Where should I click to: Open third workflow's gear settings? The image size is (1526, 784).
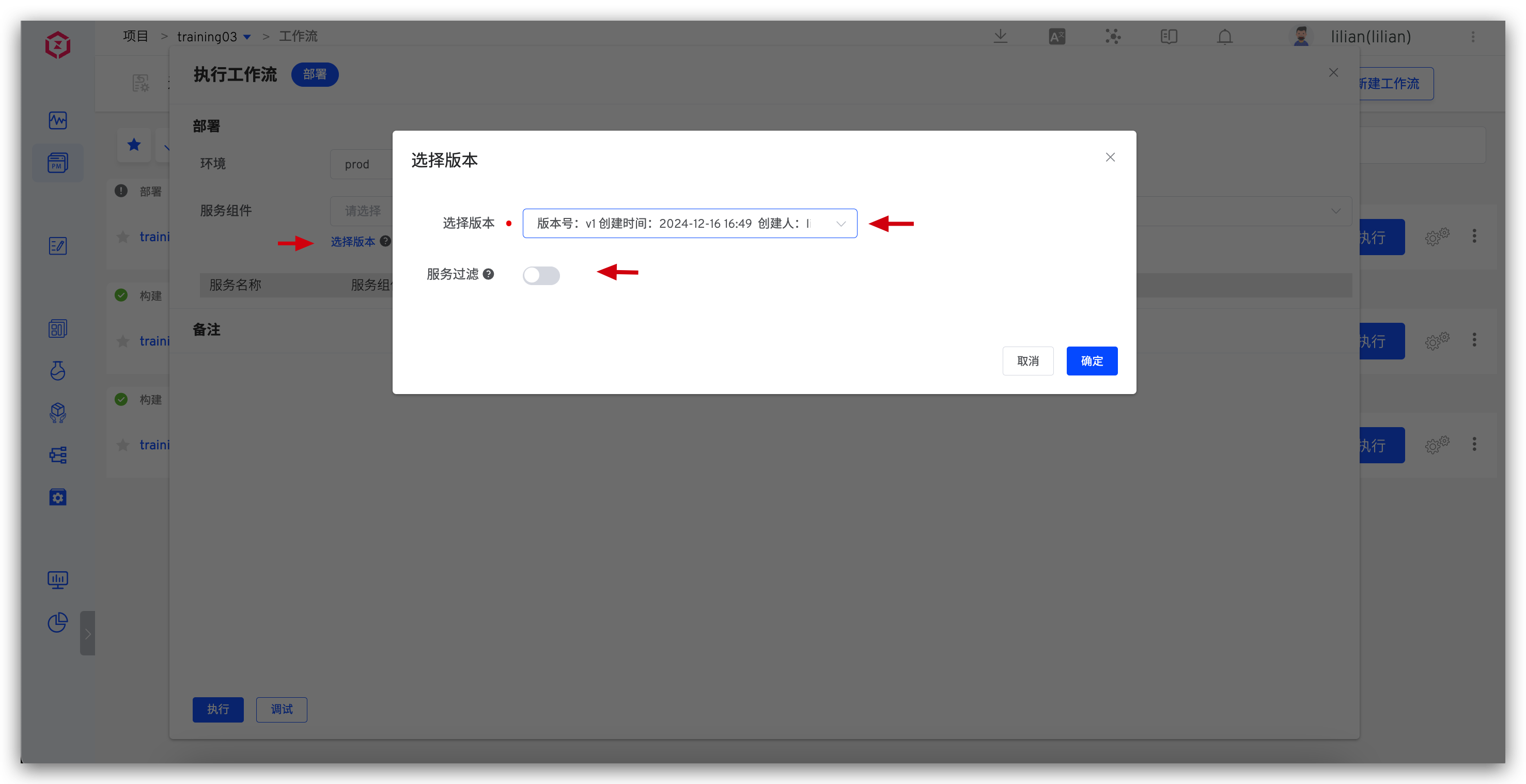tap(1437, 445)
